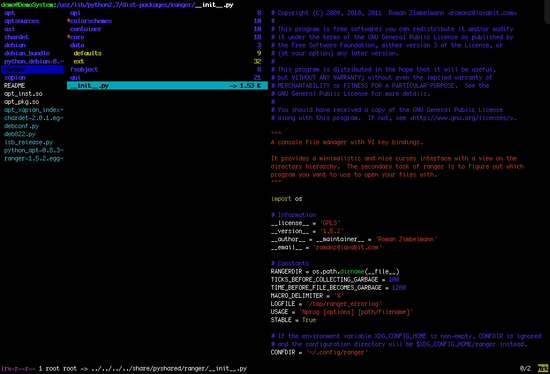Click the TIME_BEFORE_FILE_BECOMES_GARBAGE line
The image size is (550, 374).
pos(338,288)
